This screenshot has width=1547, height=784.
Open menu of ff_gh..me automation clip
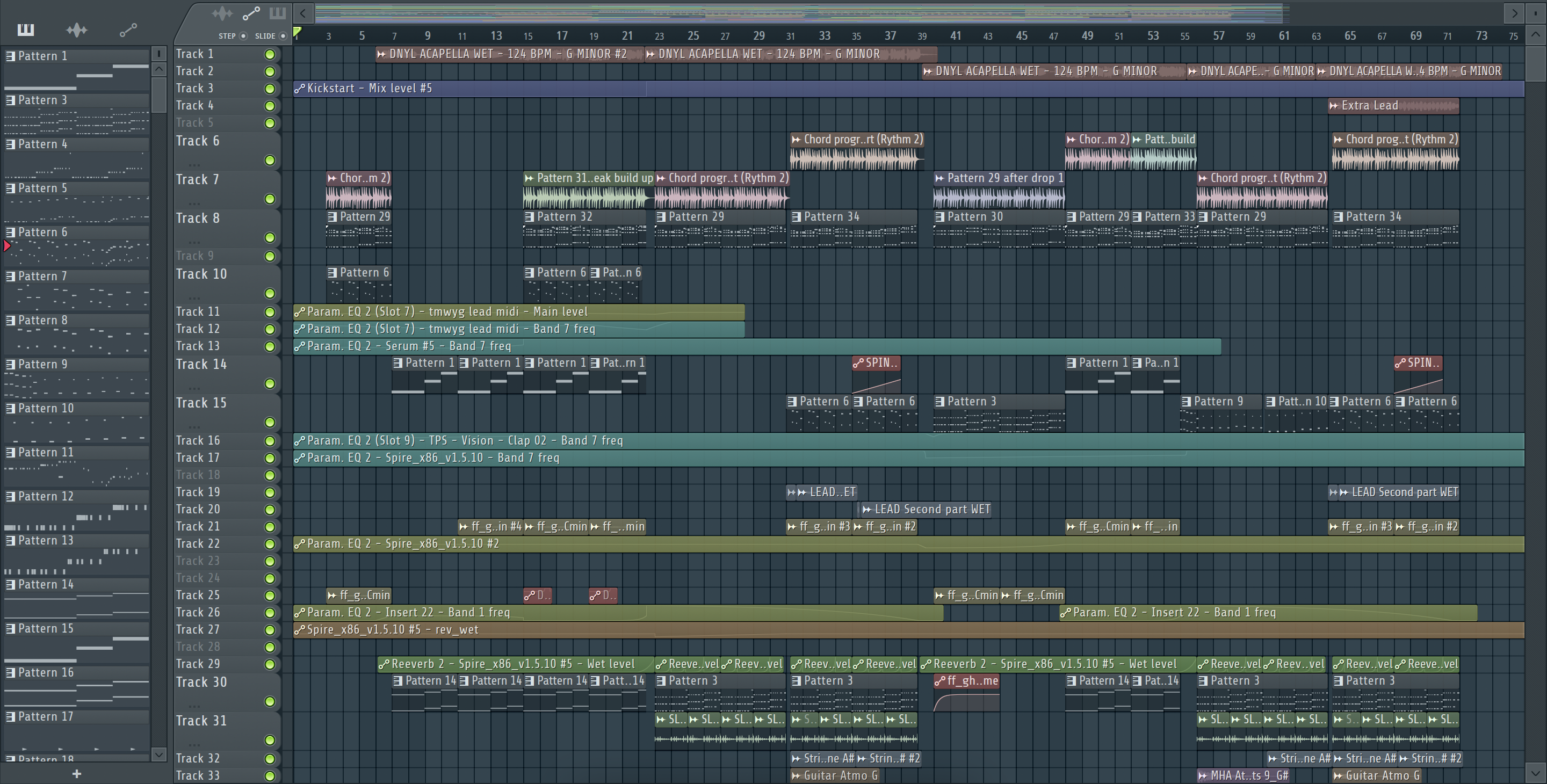coord(940,681)
